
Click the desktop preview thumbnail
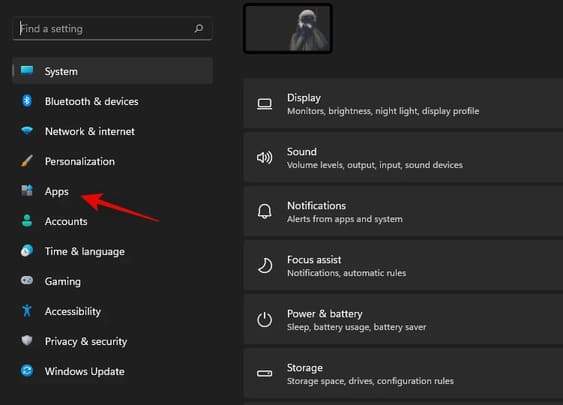[x=288, y=28]
